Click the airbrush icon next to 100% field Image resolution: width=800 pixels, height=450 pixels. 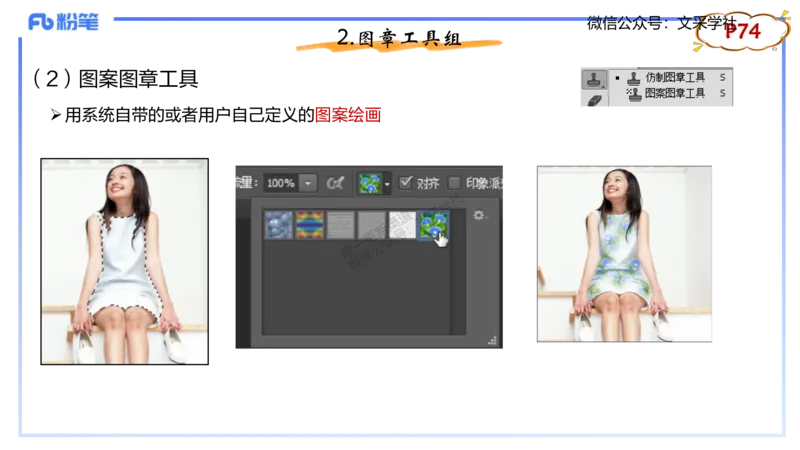tap(336, 183)
